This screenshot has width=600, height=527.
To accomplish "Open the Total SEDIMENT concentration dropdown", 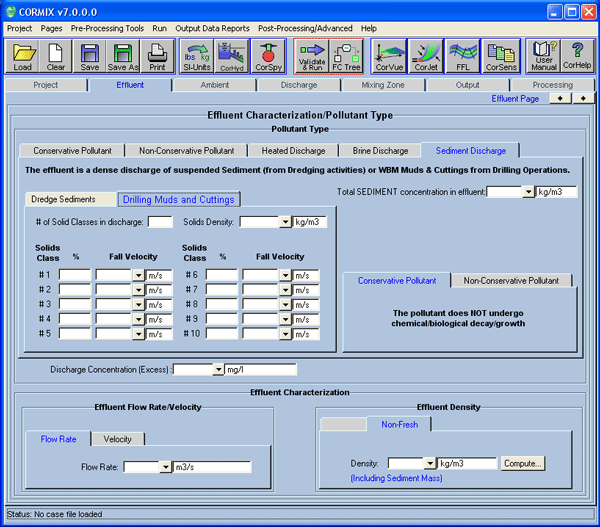I will (528, 192).
